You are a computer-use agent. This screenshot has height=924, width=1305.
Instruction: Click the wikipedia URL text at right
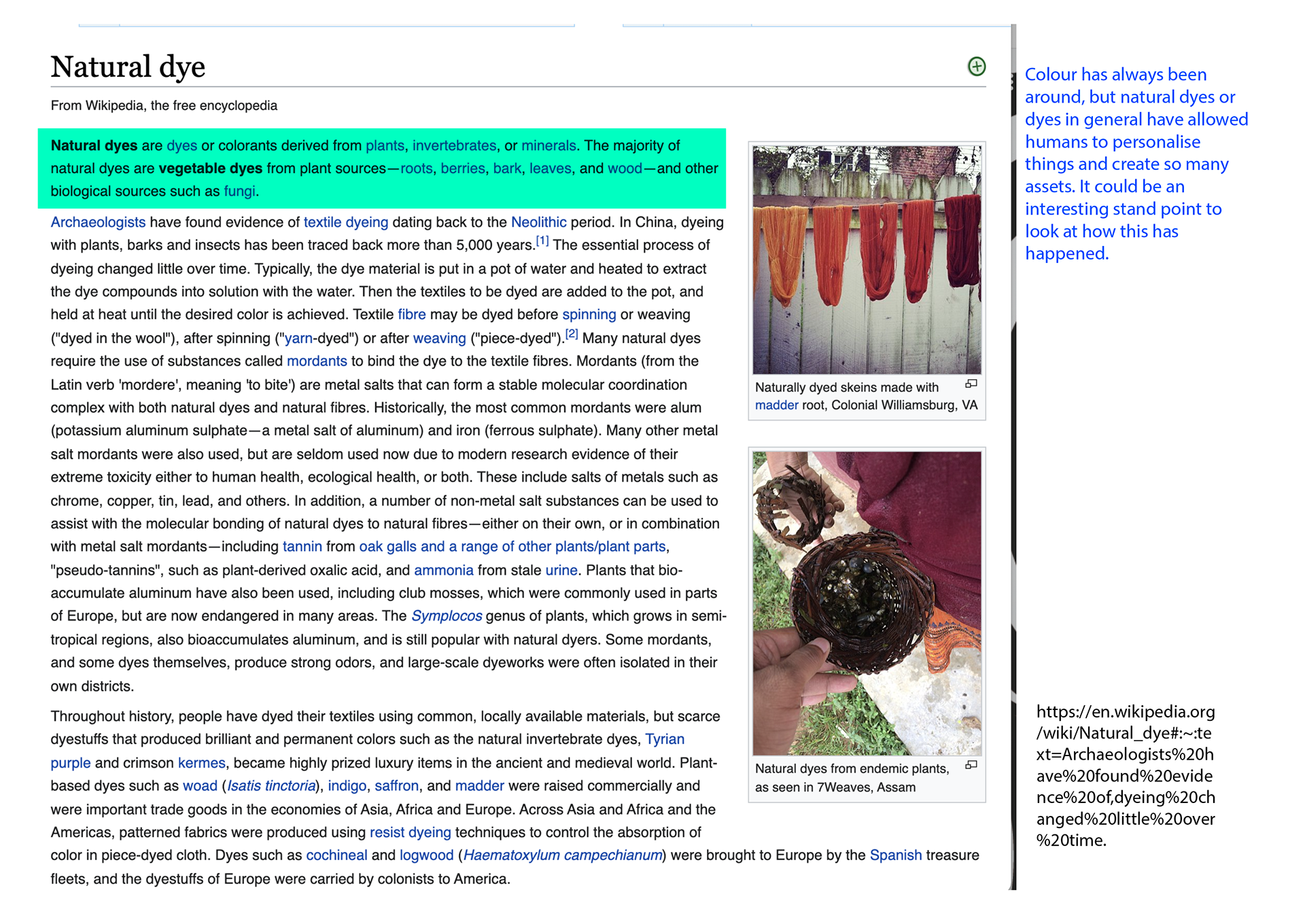pos(1126,776)
